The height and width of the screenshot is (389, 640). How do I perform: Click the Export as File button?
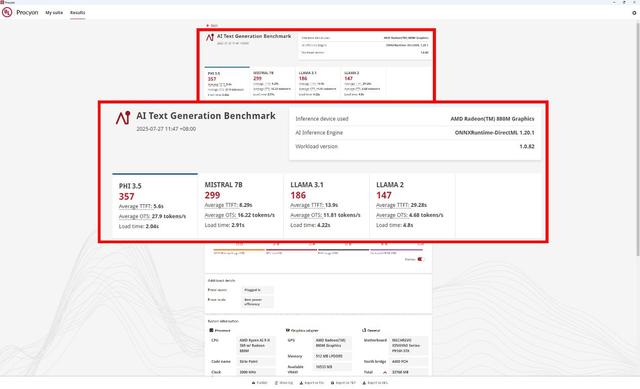[312, 383]
